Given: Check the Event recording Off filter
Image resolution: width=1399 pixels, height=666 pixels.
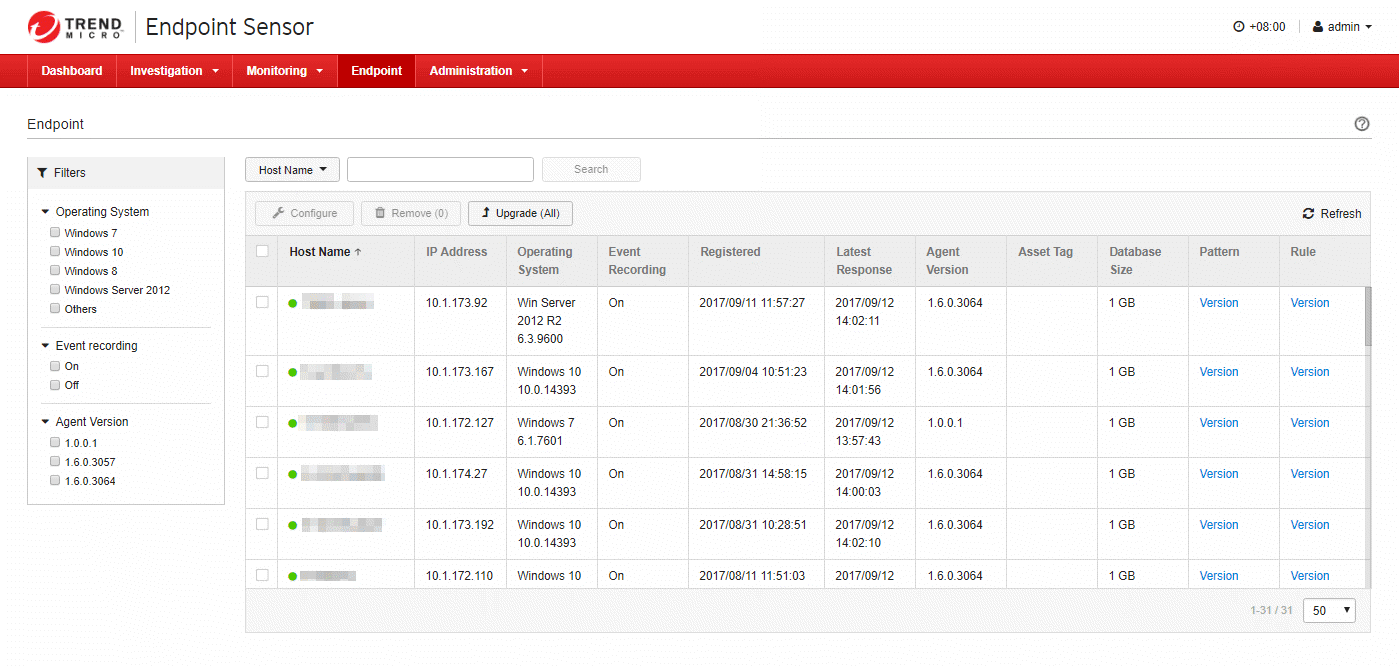Looking at the screenshot, I should click(x=55, y=385).
